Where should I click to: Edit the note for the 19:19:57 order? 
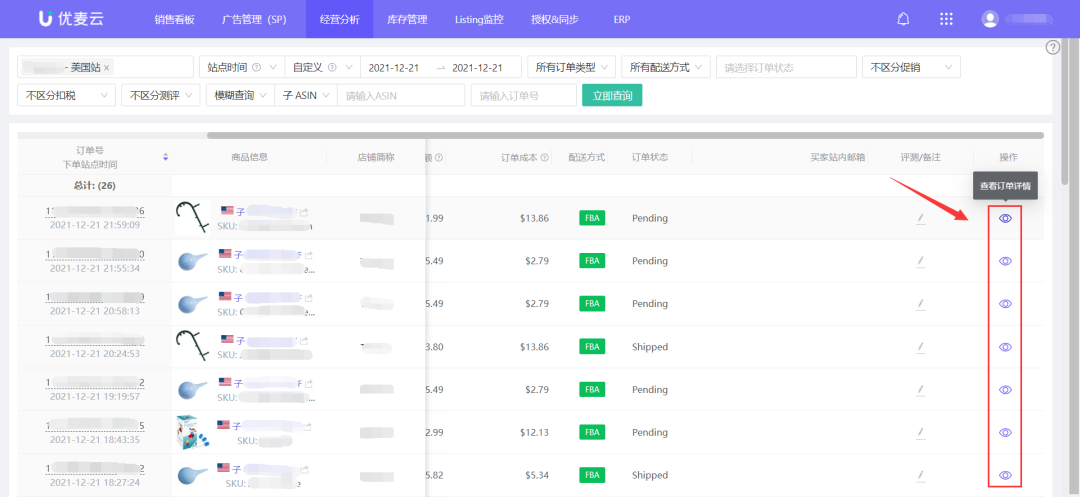(x=920, y=390)
